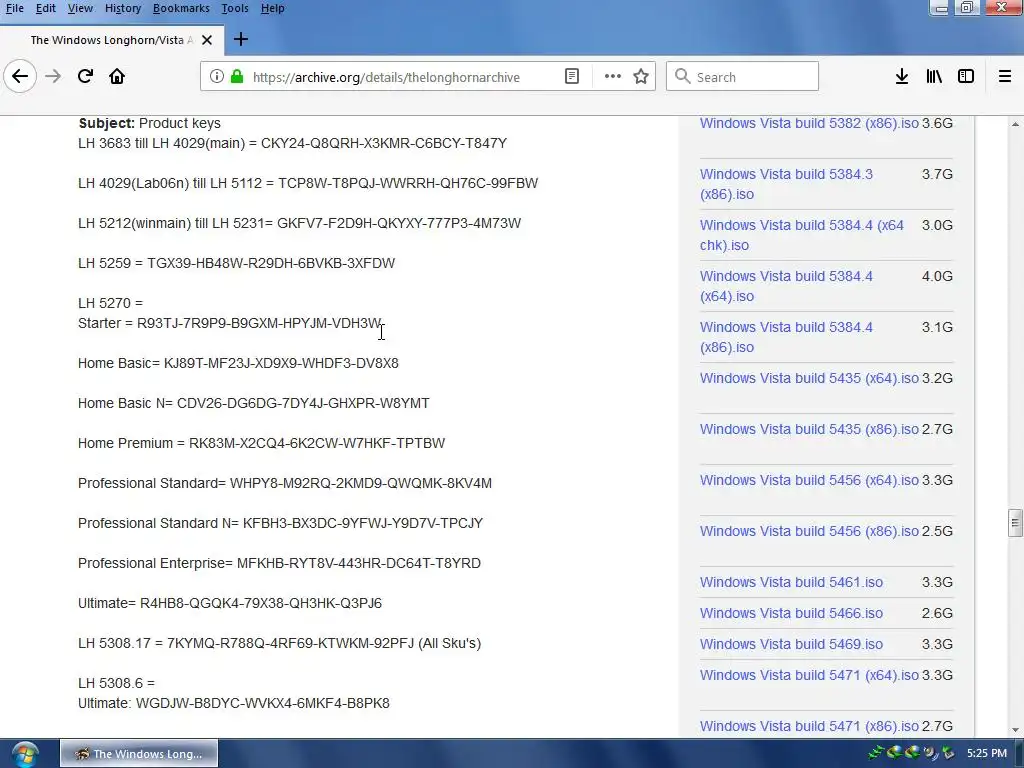Viewport: 1024px width, 768px height.
Task: Click the LH 5212(winmain) till LH 5231 line
Action: pos(300,223)
